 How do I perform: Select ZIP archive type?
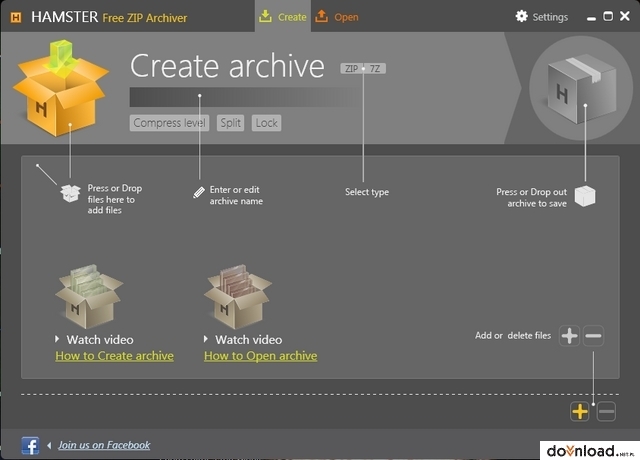[351, 69]
